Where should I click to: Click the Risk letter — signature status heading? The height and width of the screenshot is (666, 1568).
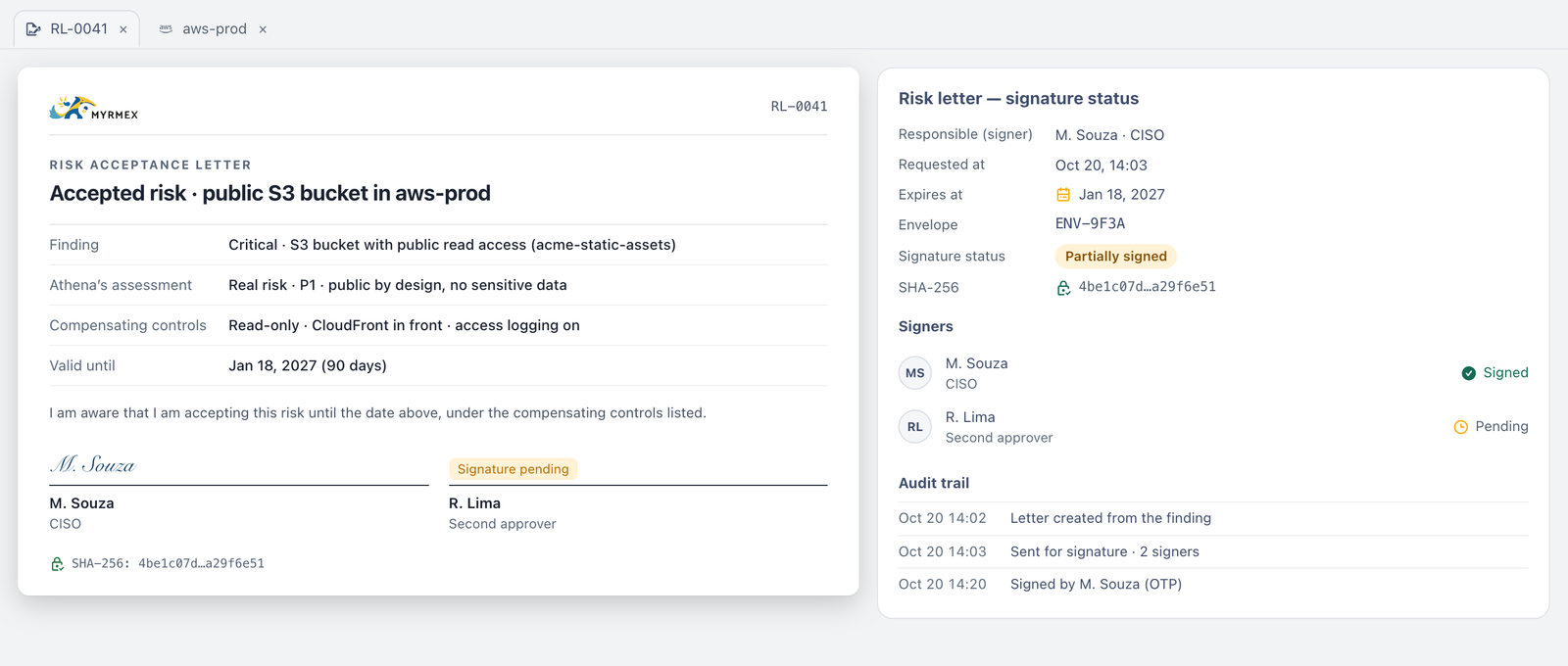pos(1019,98)
